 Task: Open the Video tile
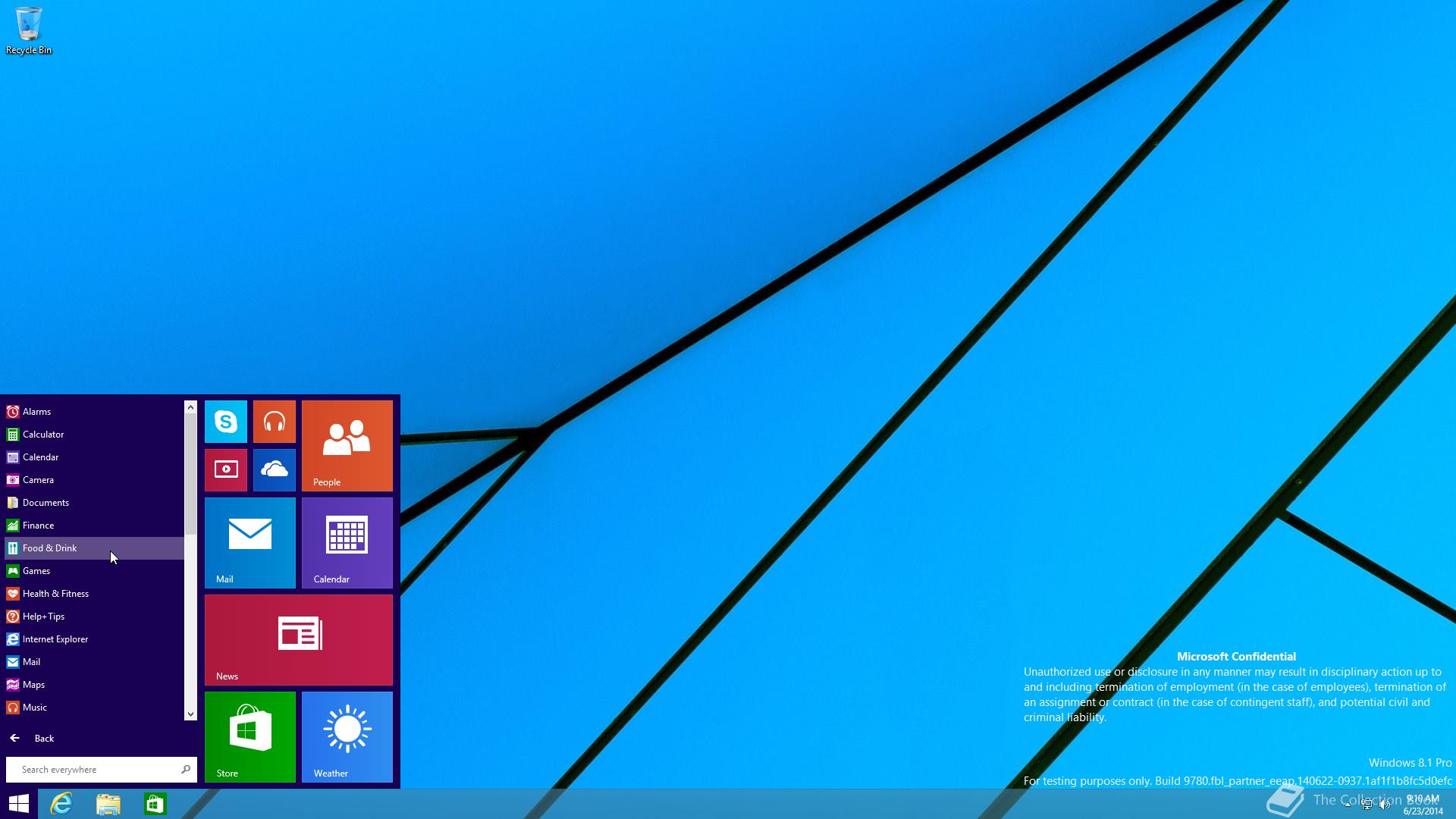tap(225, 470)
